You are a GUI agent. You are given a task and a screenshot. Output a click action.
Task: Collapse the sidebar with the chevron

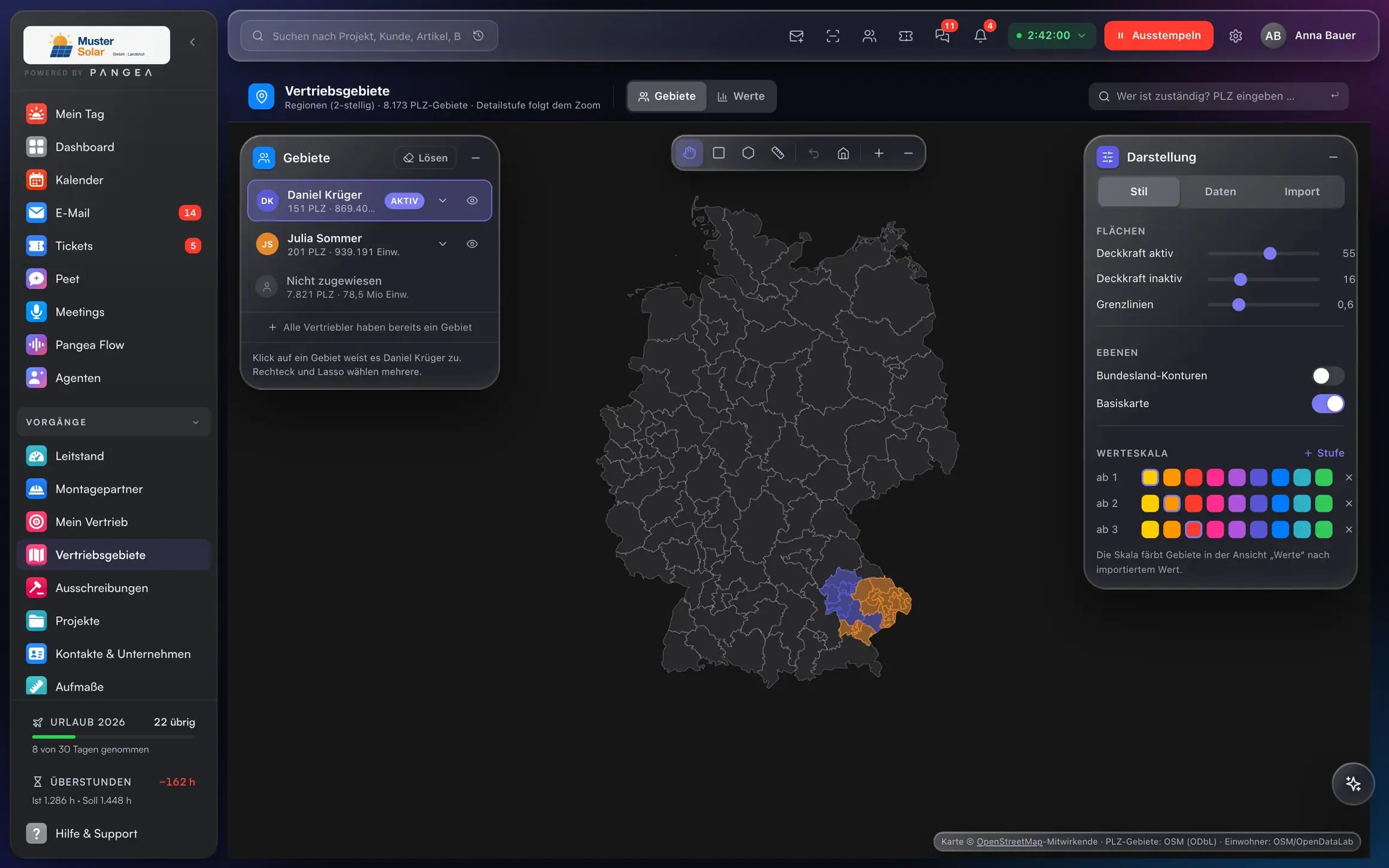pos(192,42)
